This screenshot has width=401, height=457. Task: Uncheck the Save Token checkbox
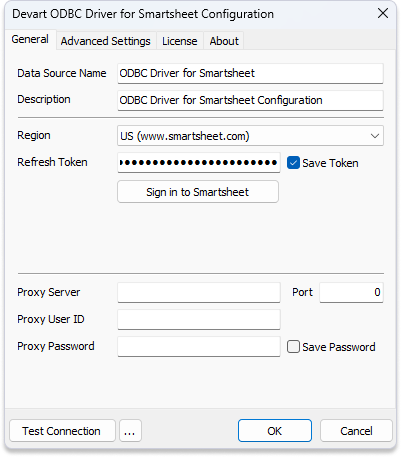[293, 163]
